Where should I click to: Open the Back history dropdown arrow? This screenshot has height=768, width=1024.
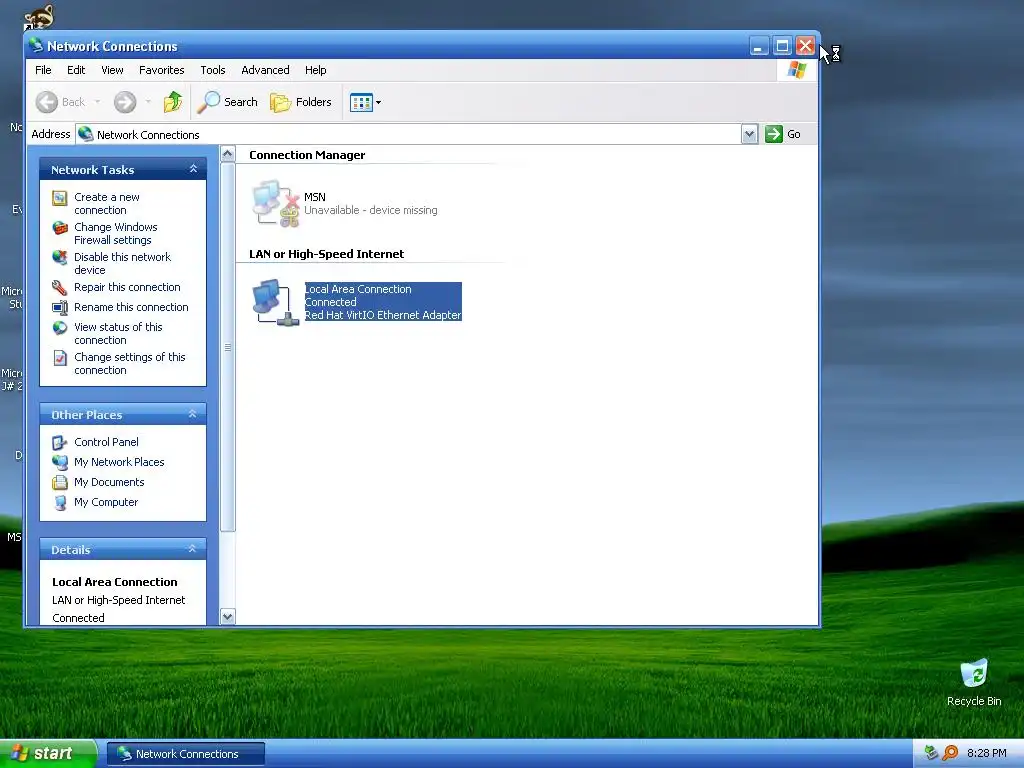coord(97,102)
